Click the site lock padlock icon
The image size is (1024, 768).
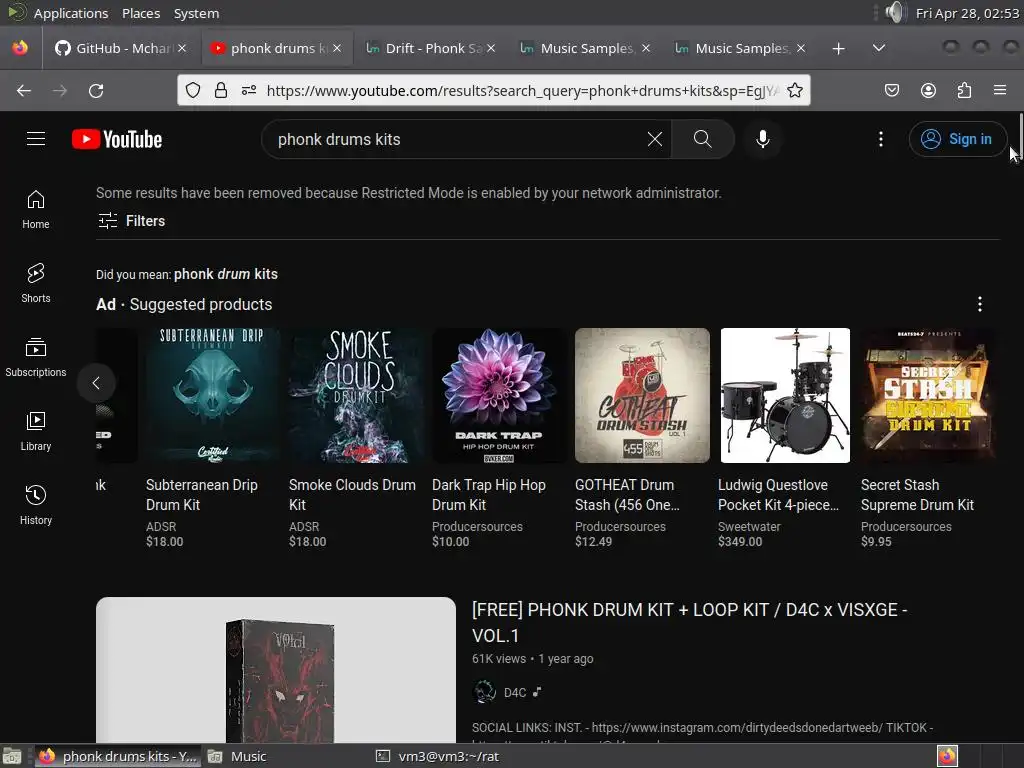click(221, 90)
